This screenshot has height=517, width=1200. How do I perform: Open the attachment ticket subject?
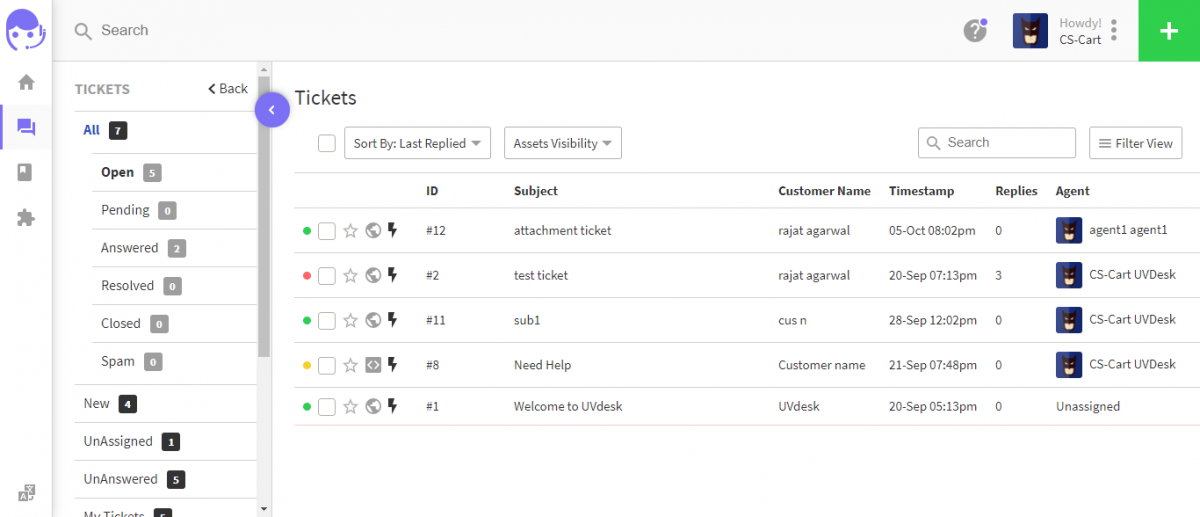coord(562,231)
